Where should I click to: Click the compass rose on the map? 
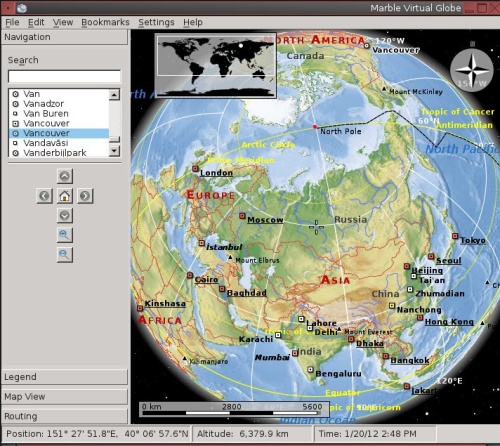click(x=472, y=70)
